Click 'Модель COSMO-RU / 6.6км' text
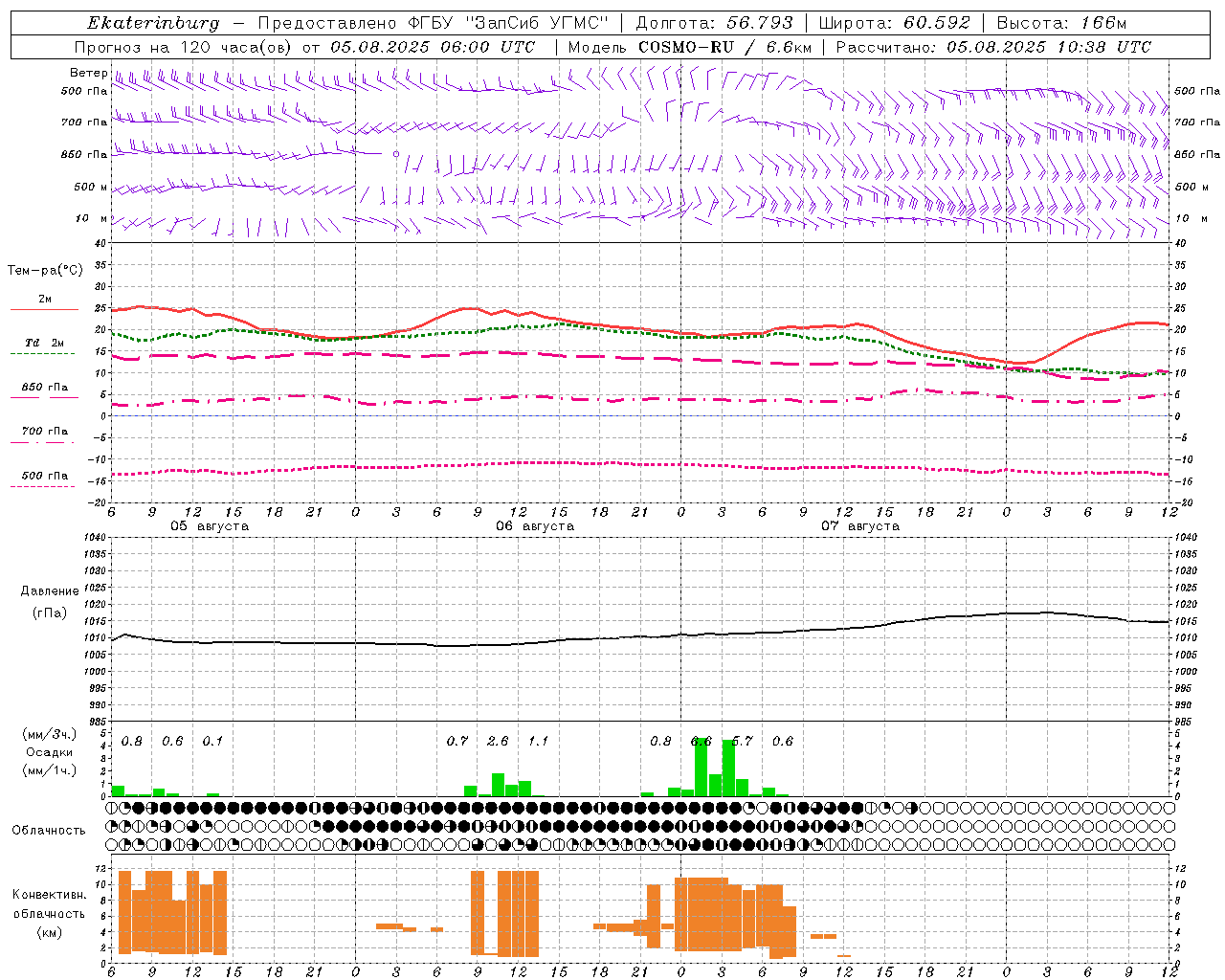The image size is (1225, 980). pos(690,47)
